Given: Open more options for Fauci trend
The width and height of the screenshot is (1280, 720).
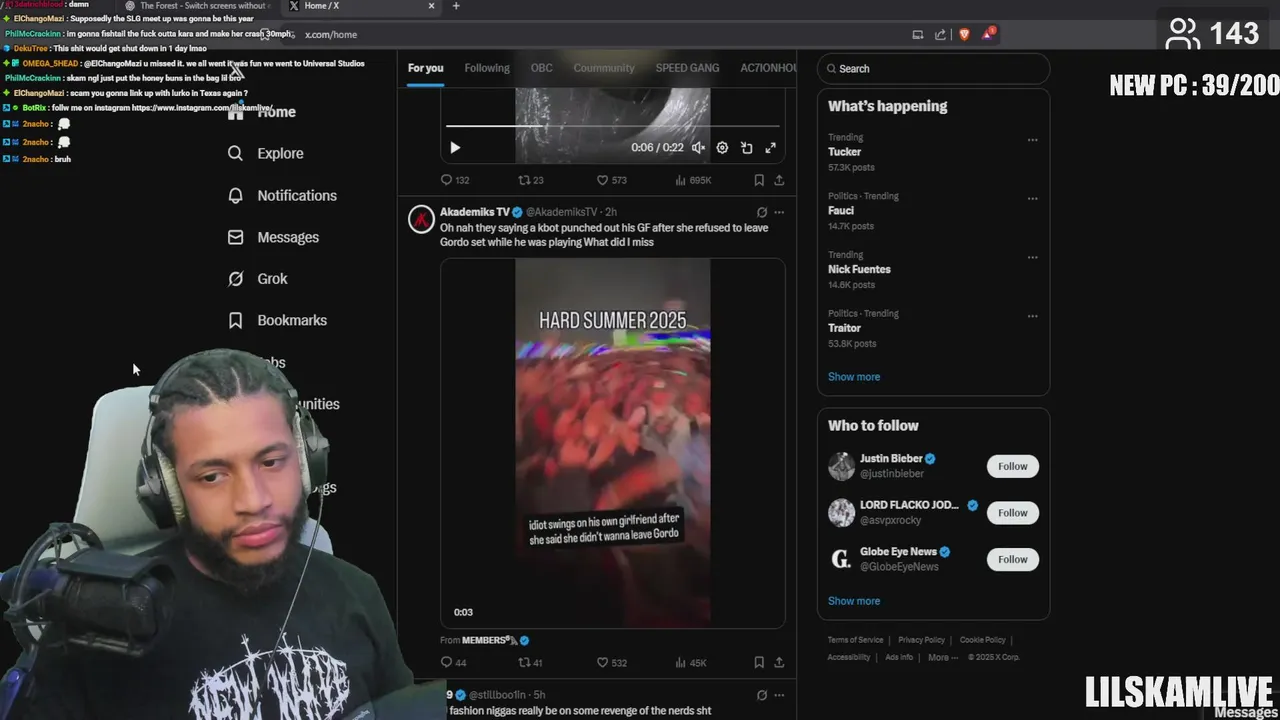Looking at the screenshot, I should coord(1032,198).
